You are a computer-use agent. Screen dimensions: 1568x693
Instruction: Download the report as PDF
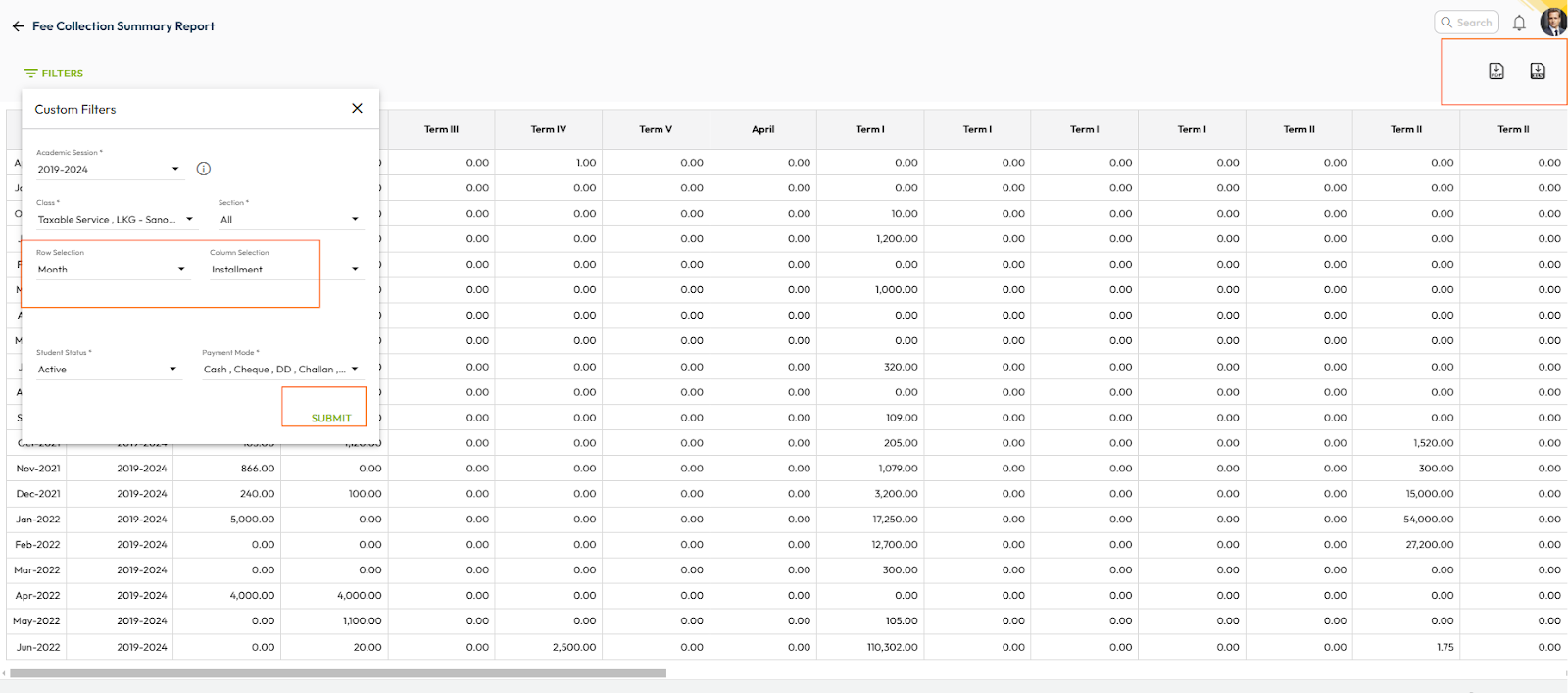(x=1496, y=71)
